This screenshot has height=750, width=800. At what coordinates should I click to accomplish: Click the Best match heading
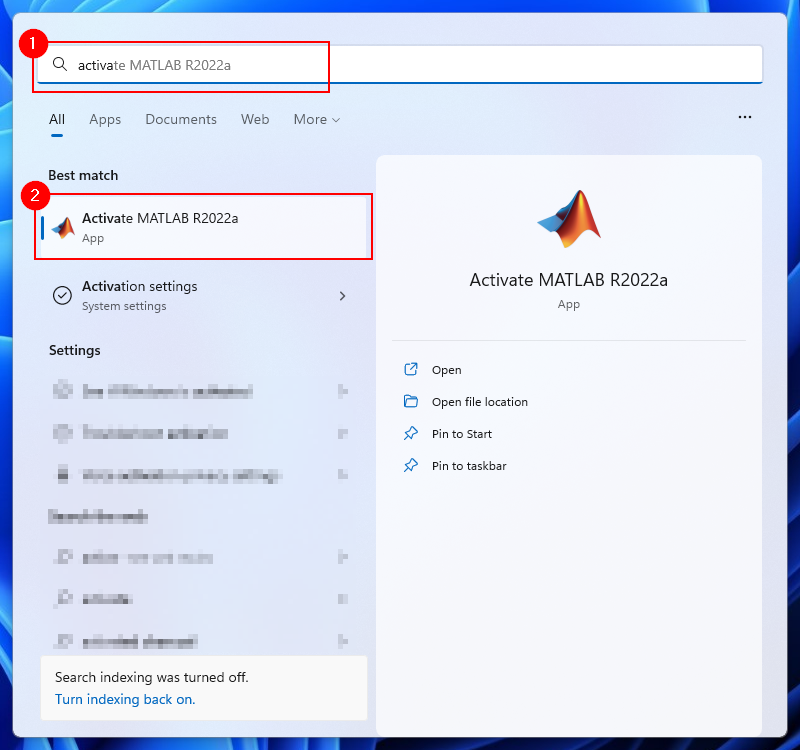coord(83,176)
